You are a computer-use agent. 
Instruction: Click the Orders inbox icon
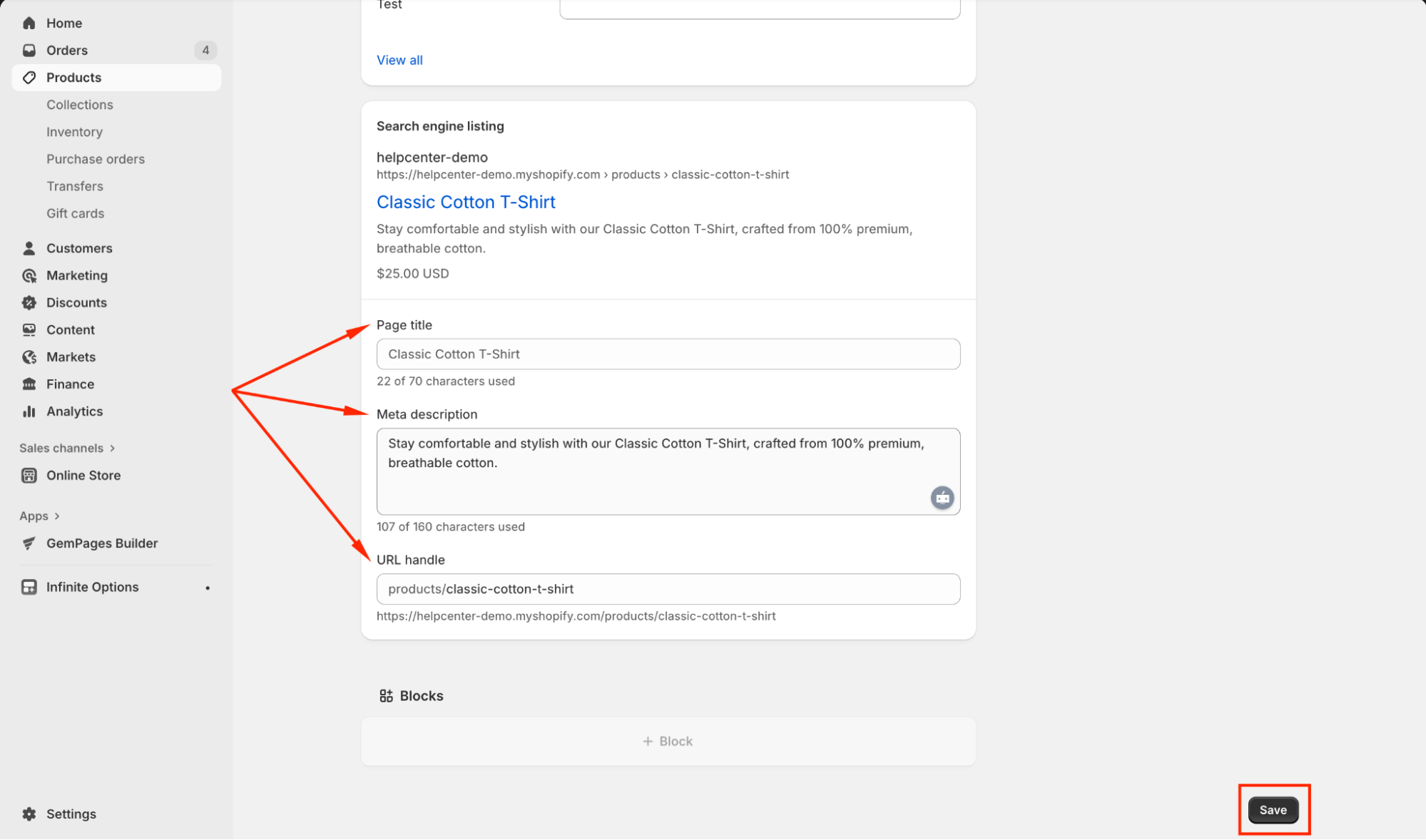click(29, 50)
